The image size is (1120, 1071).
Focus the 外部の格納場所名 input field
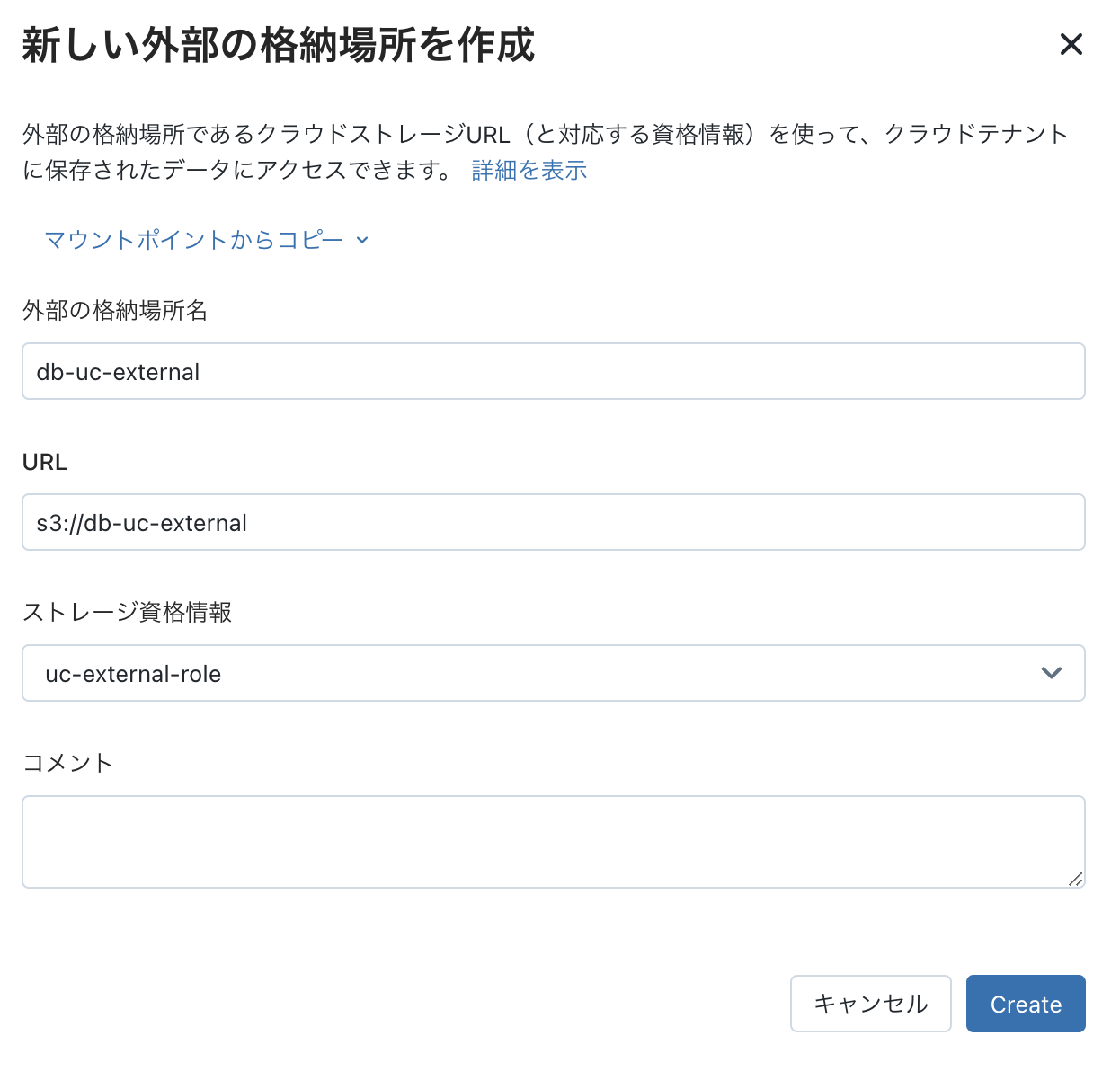pyautogui.click(x=554, y=371)
